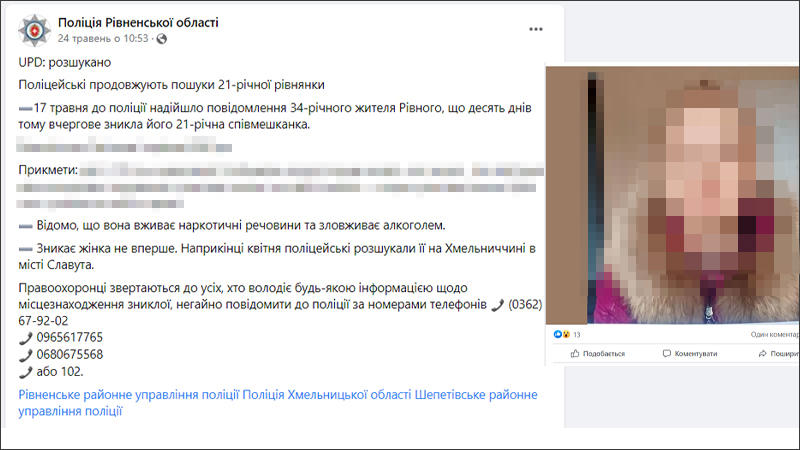View the Один коментар comments count
The height and width of the screenshot is (450, 800).
(774, 335)
